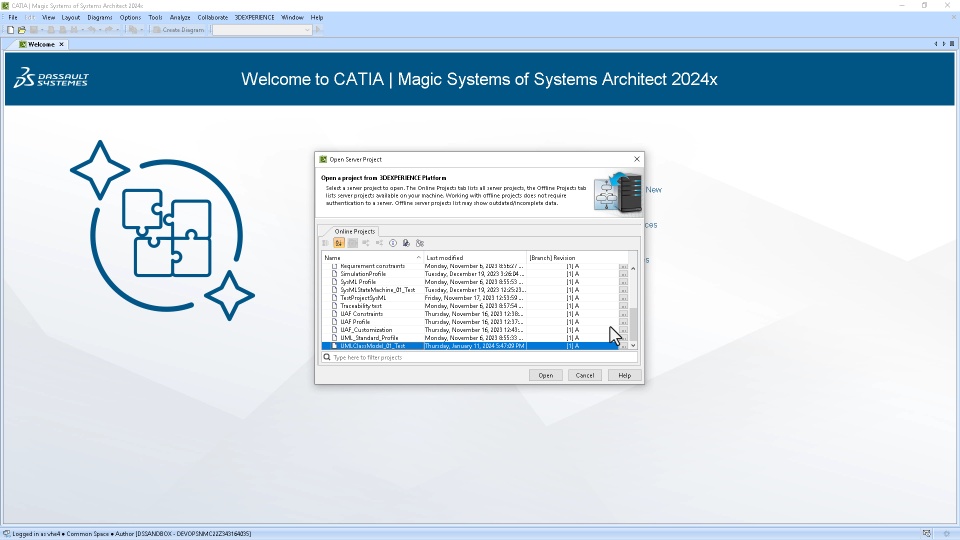Click the first icon in the Online Projects toolbar
The height and width of the screenshot is (540, 960).
pyautogui.click(x=326, y=243)
